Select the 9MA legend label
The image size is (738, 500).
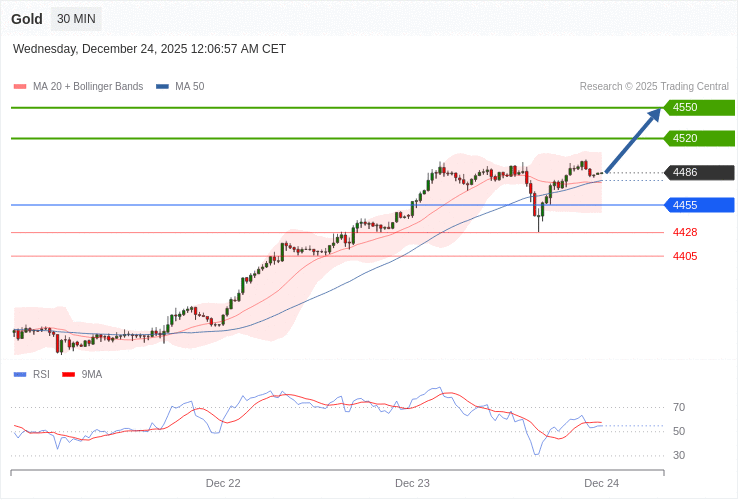[x=92, y=375]
